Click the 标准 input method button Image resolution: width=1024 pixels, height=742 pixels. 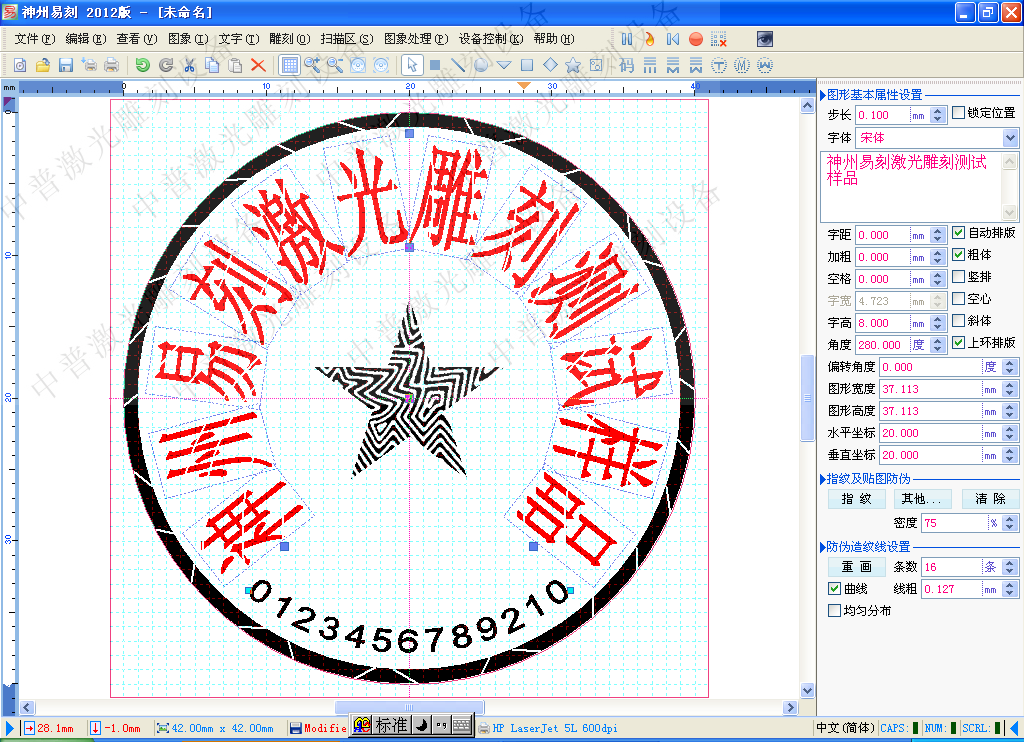391,725
